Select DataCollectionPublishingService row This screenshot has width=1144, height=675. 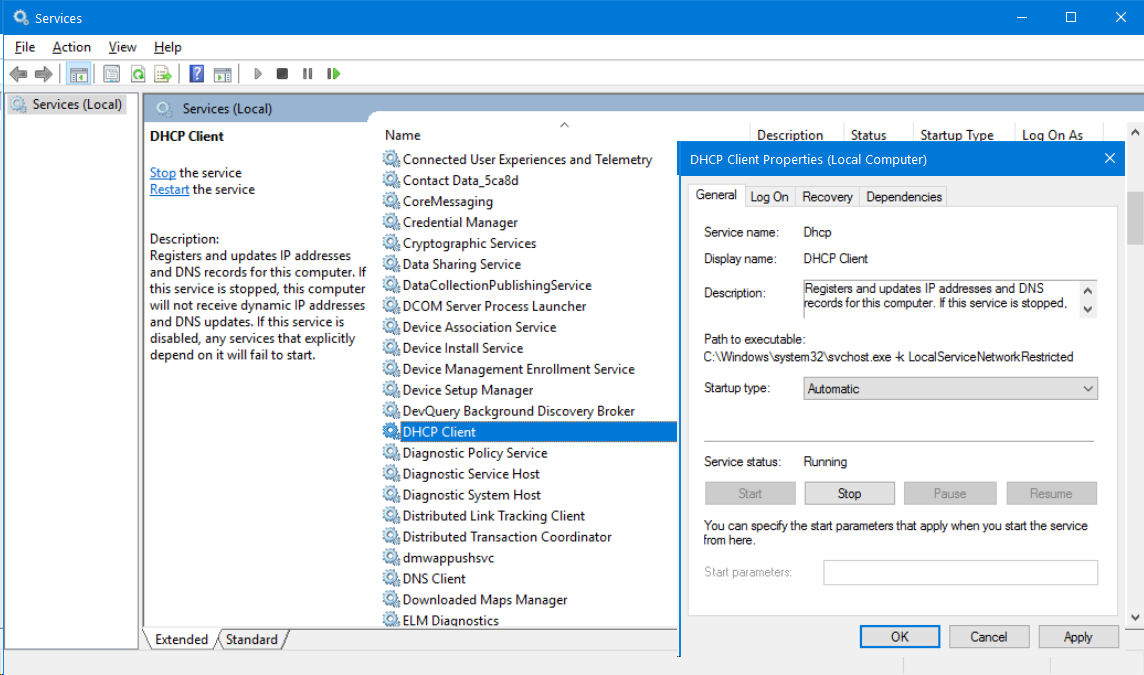497,285
